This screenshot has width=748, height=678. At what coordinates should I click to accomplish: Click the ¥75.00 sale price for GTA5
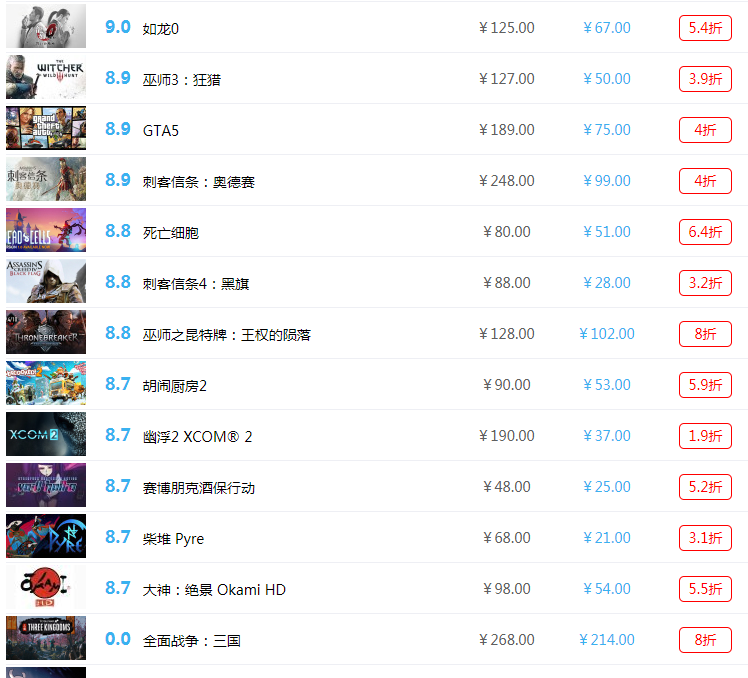click(607, 130)
